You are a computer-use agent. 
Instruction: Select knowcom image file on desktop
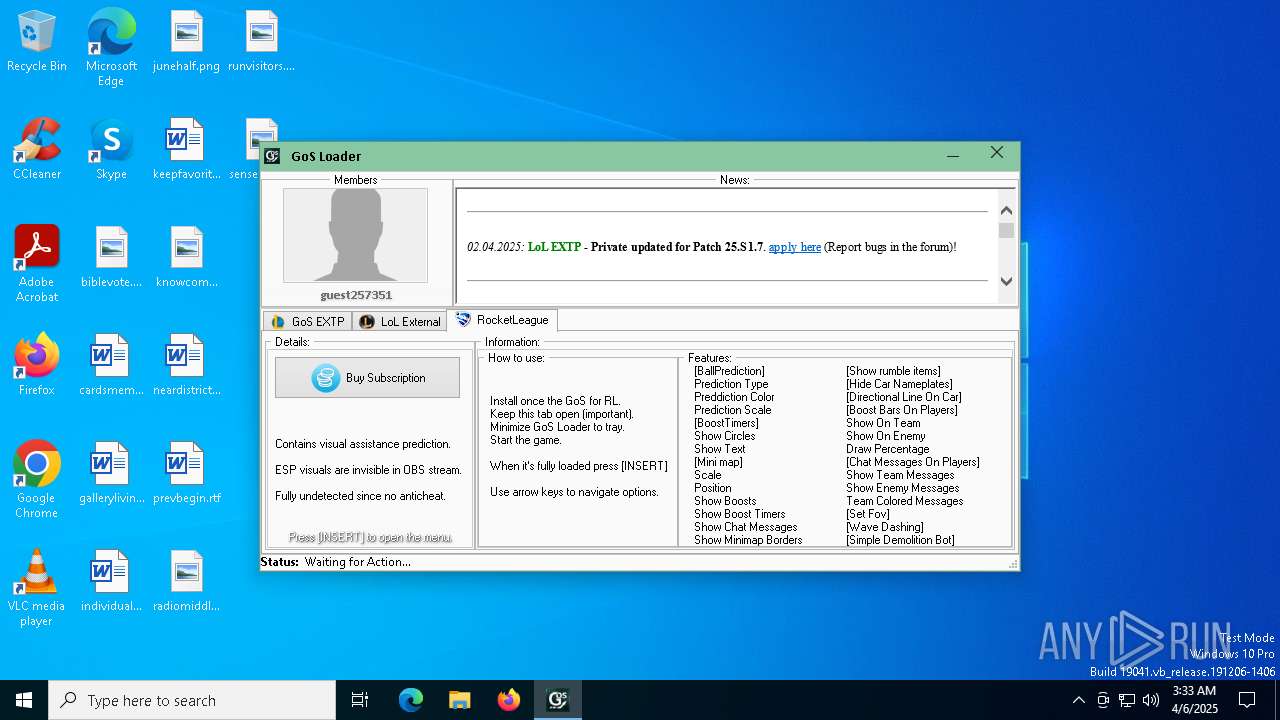pyautogui.click(x=186, y=257)
